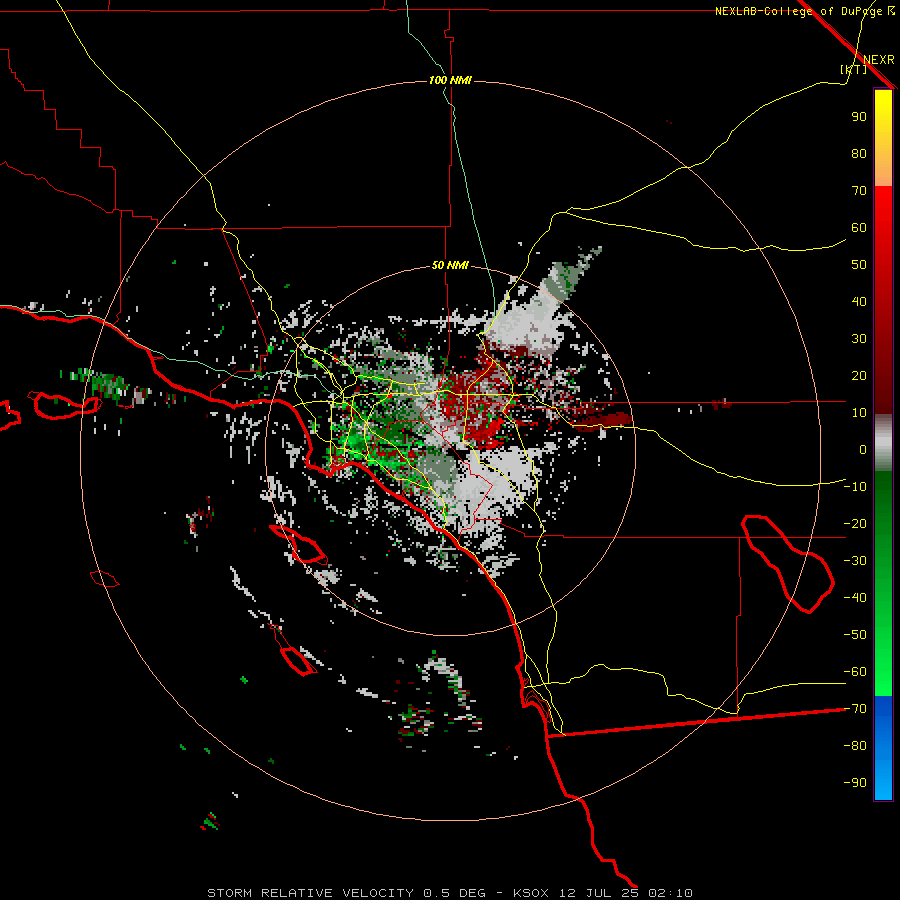The width and height of the screenshot is (900, 900).
Task: Click the NEXLAB-College of DuPage label
Action: click(798, 11)
